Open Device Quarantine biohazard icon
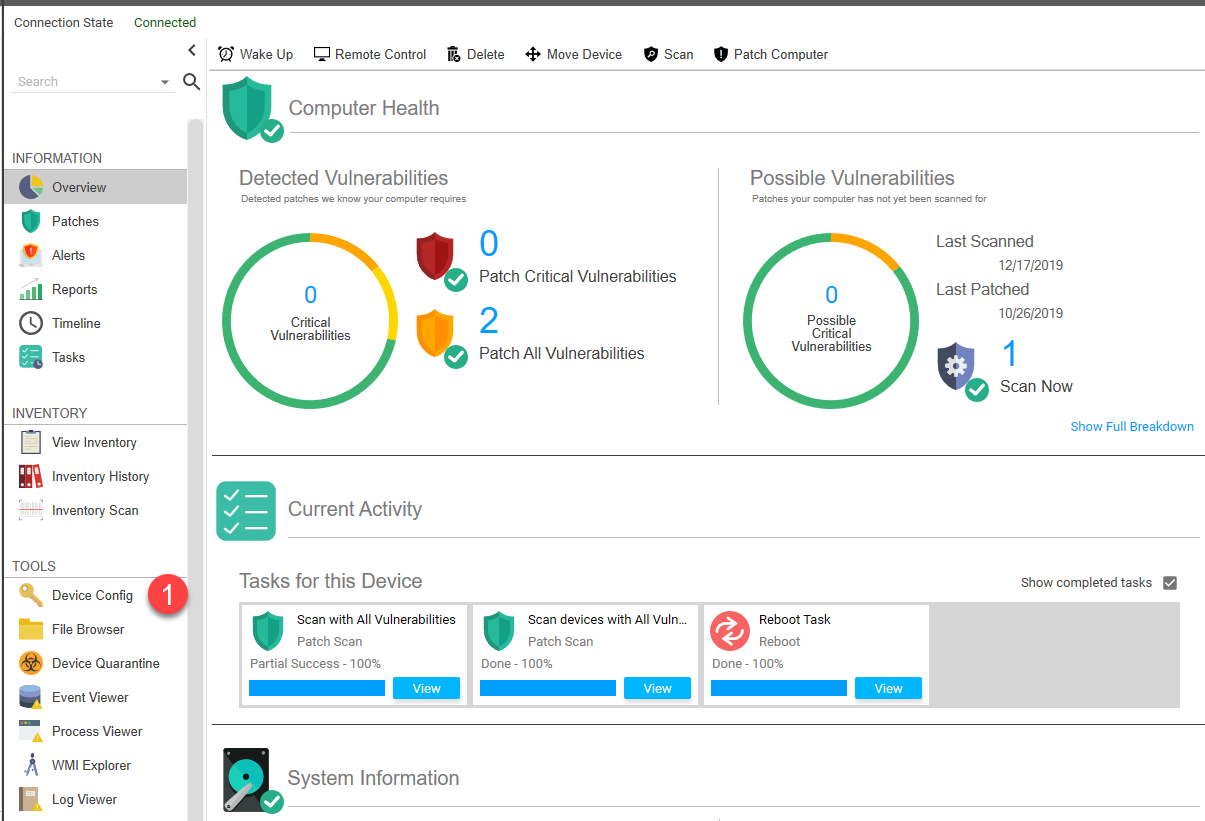 [x=31, y=663]
